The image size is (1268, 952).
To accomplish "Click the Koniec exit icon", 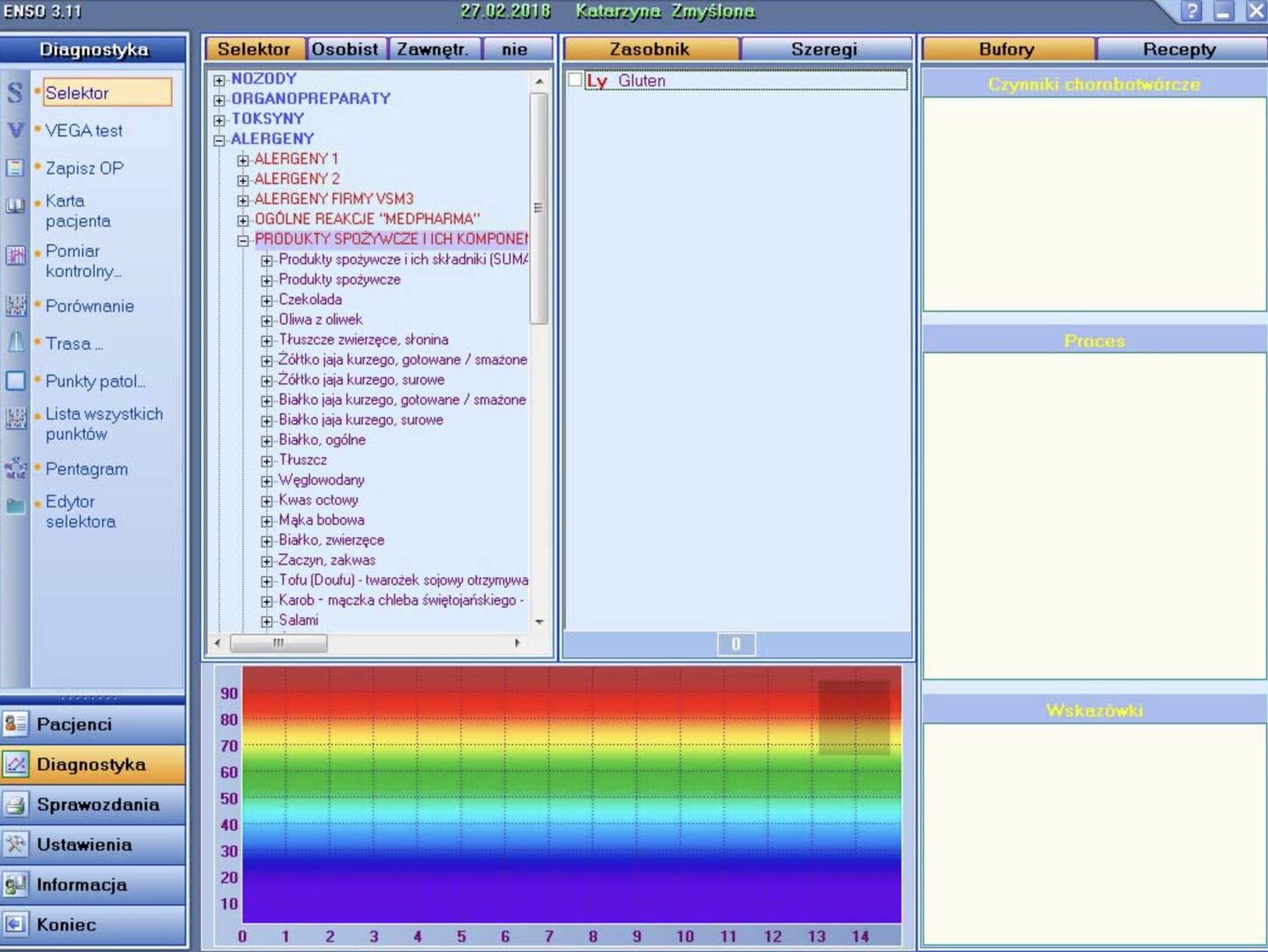I will click(15, 924).
